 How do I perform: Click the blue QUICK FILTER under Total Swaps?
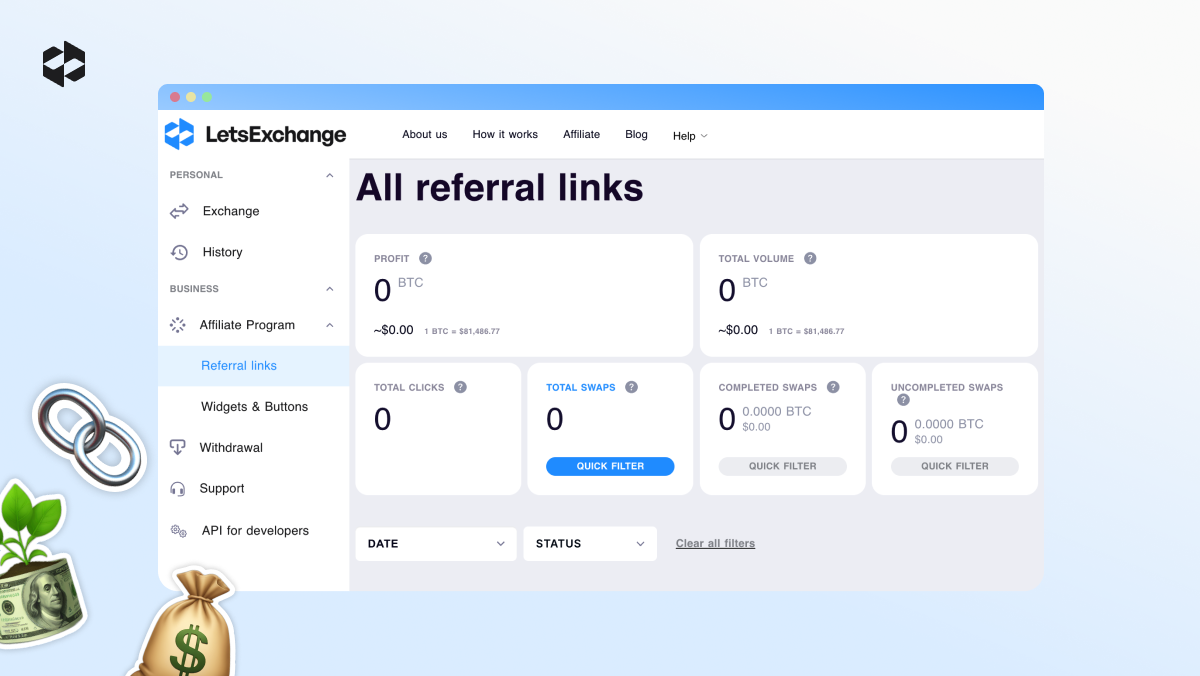click(x=610, y=466)
